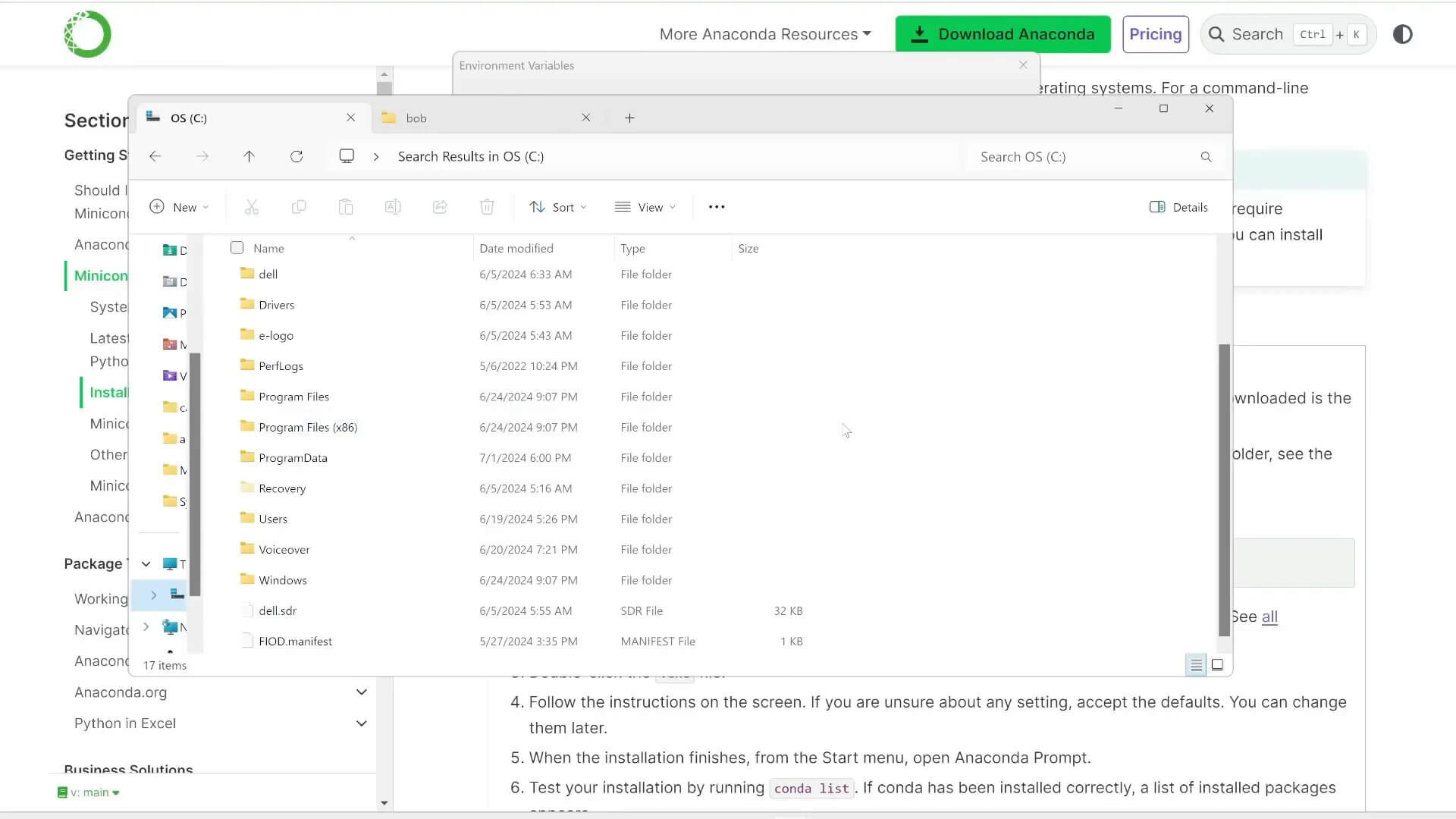Toggle the Details pane
The image size is (1456, 819).
[1178, 207]
